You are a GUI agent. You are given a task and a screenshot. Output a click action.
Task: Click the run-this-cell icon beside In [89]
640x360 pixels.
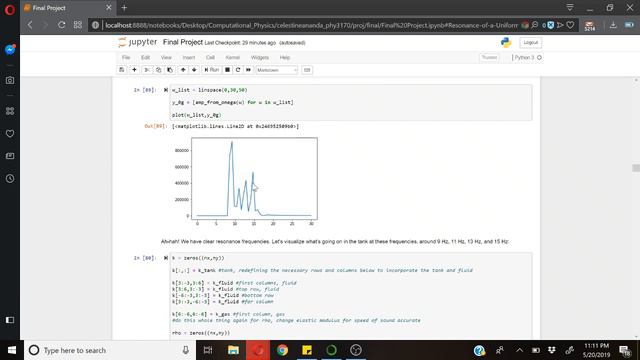[x=166, y=90]
